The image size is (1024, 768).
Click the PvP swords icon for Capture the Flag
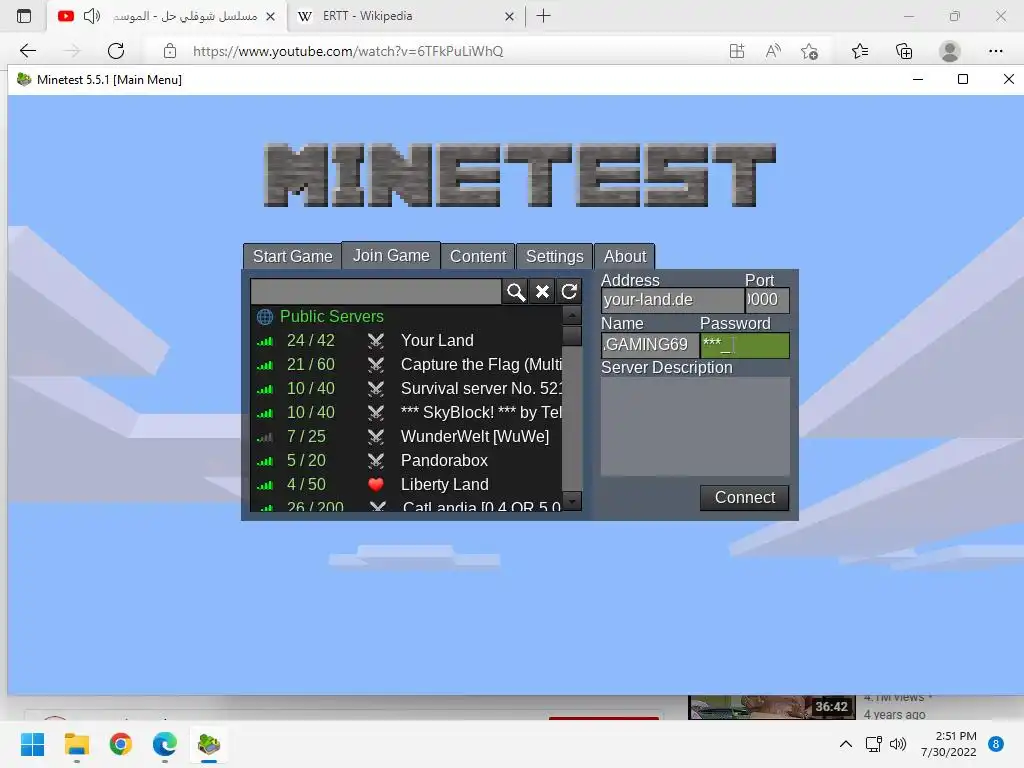376,364
